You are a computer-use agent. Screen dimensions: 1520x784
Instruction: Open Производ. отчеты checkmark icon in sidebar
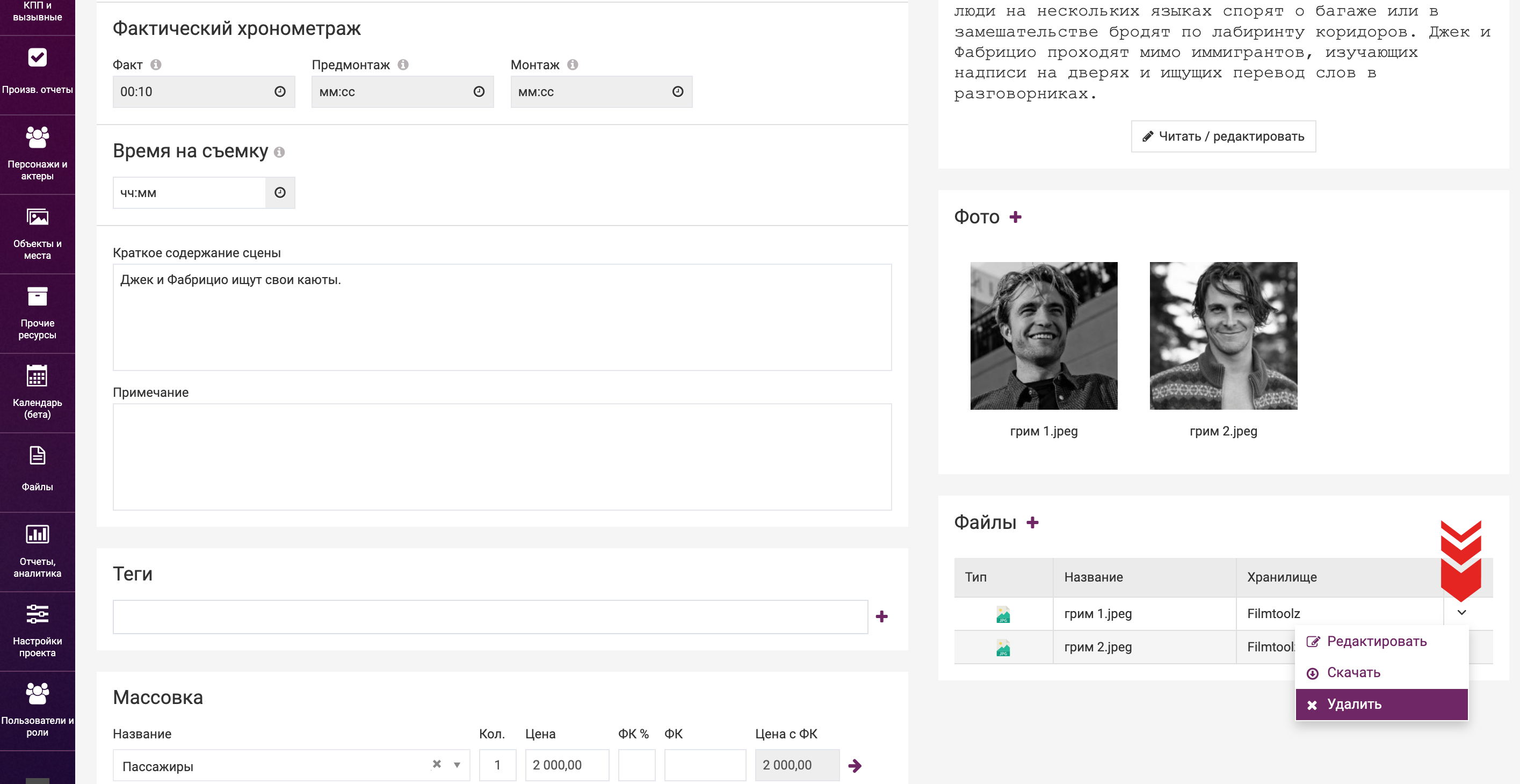(37, 57)
